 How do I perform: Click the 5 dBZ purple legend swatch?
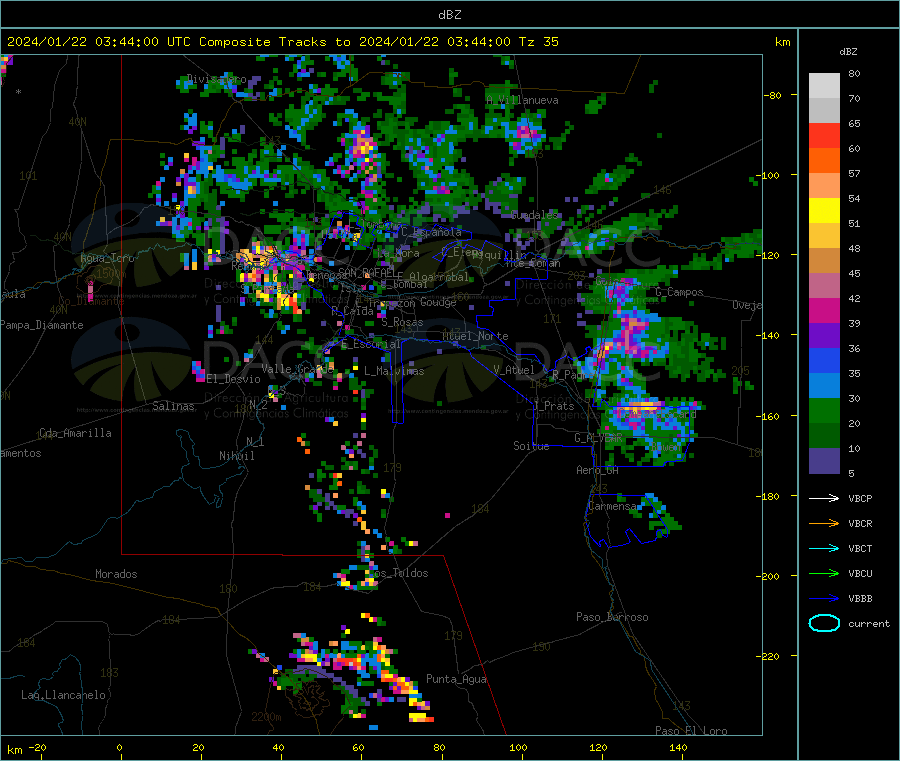824,461
